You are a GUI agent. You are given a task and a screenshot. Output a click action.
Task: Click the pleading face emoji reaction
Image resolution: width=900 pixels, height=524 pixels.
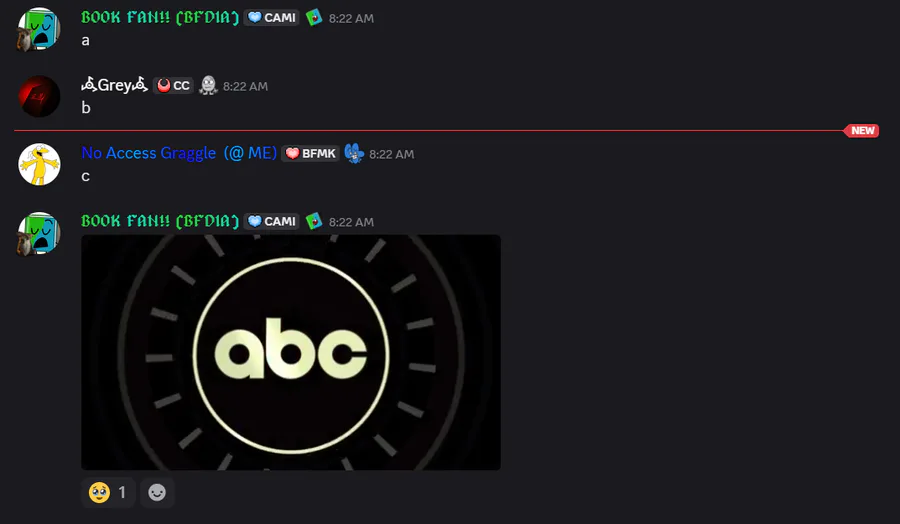point(108,492)
